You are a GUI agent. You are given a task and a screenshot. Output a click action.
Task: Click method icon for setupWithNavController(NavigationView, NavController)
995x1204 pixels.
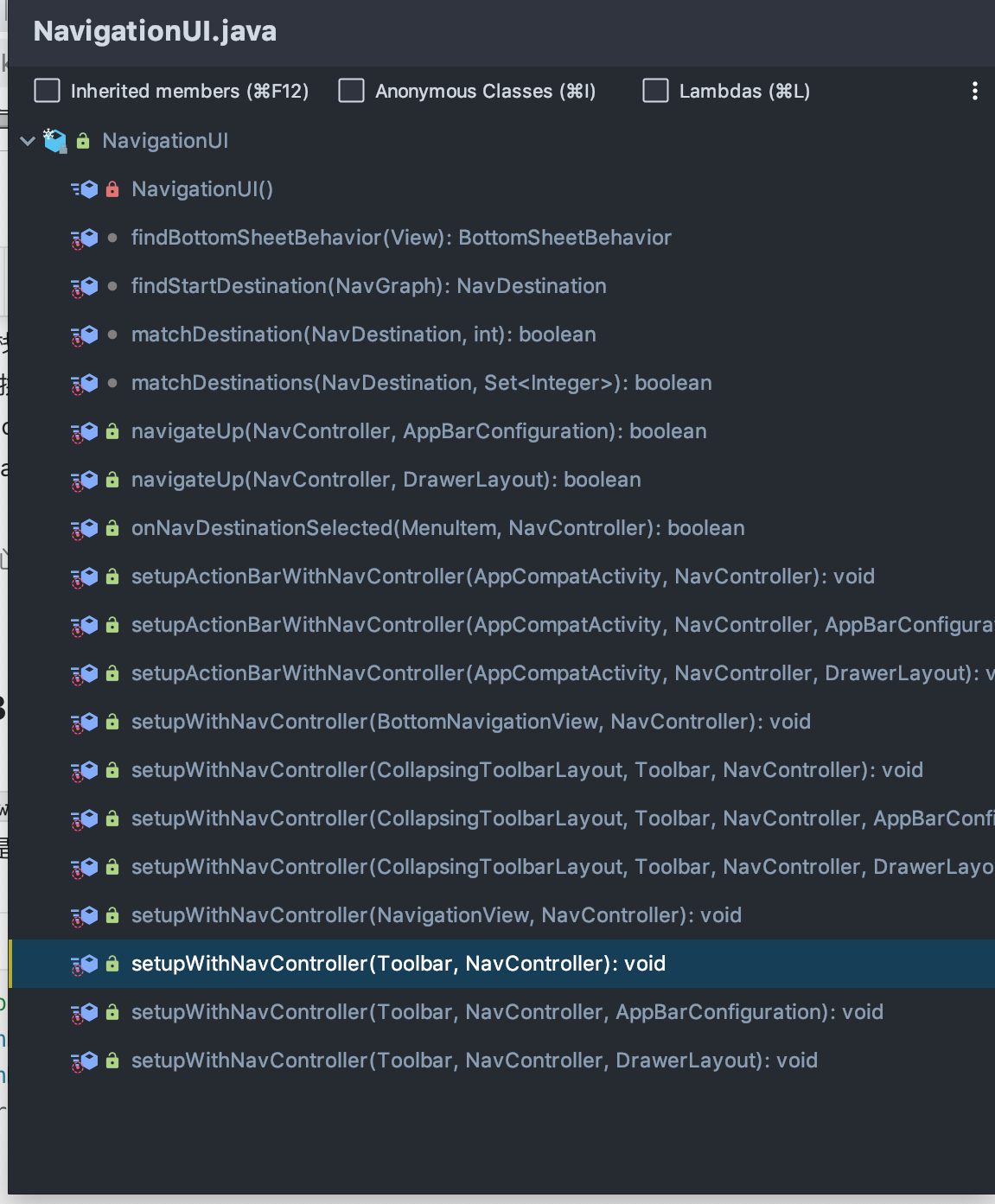click(85, 915)
